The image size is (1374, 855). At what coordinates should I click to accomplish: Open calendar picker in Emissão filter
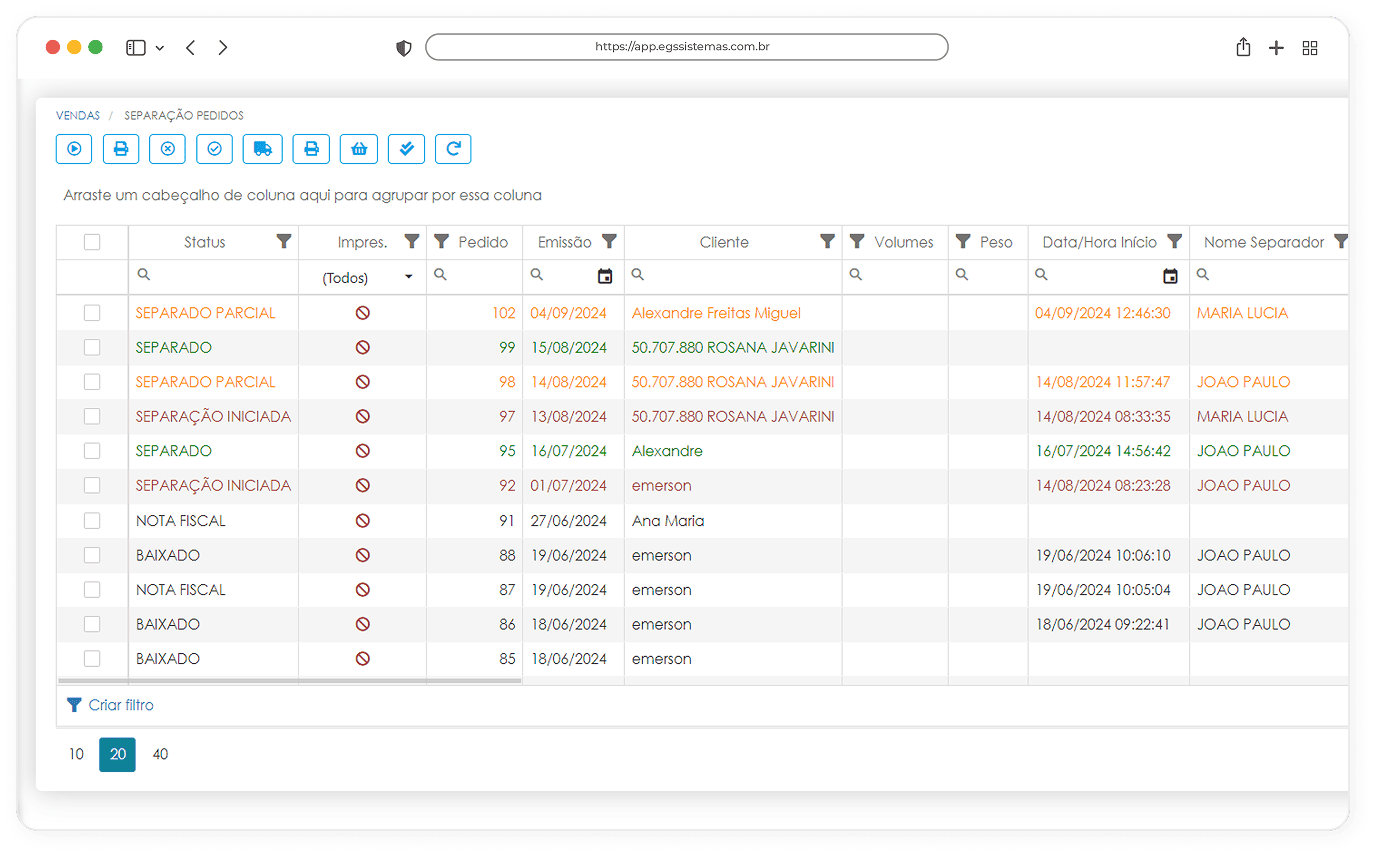click(605, 276)
